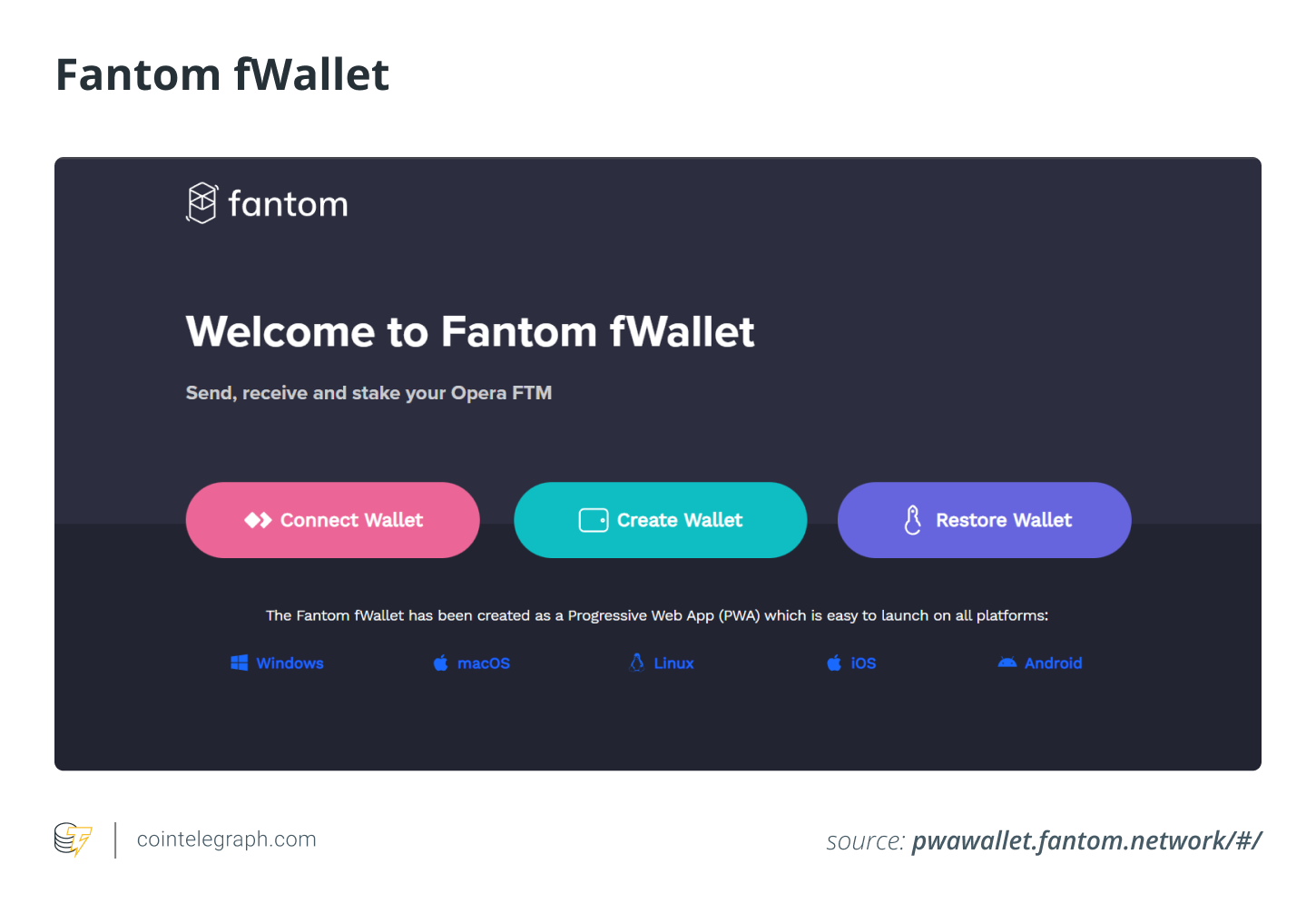1316x913 pixels.
Task: Click the Fantom cube logo icon
Action: click(202, 203)
